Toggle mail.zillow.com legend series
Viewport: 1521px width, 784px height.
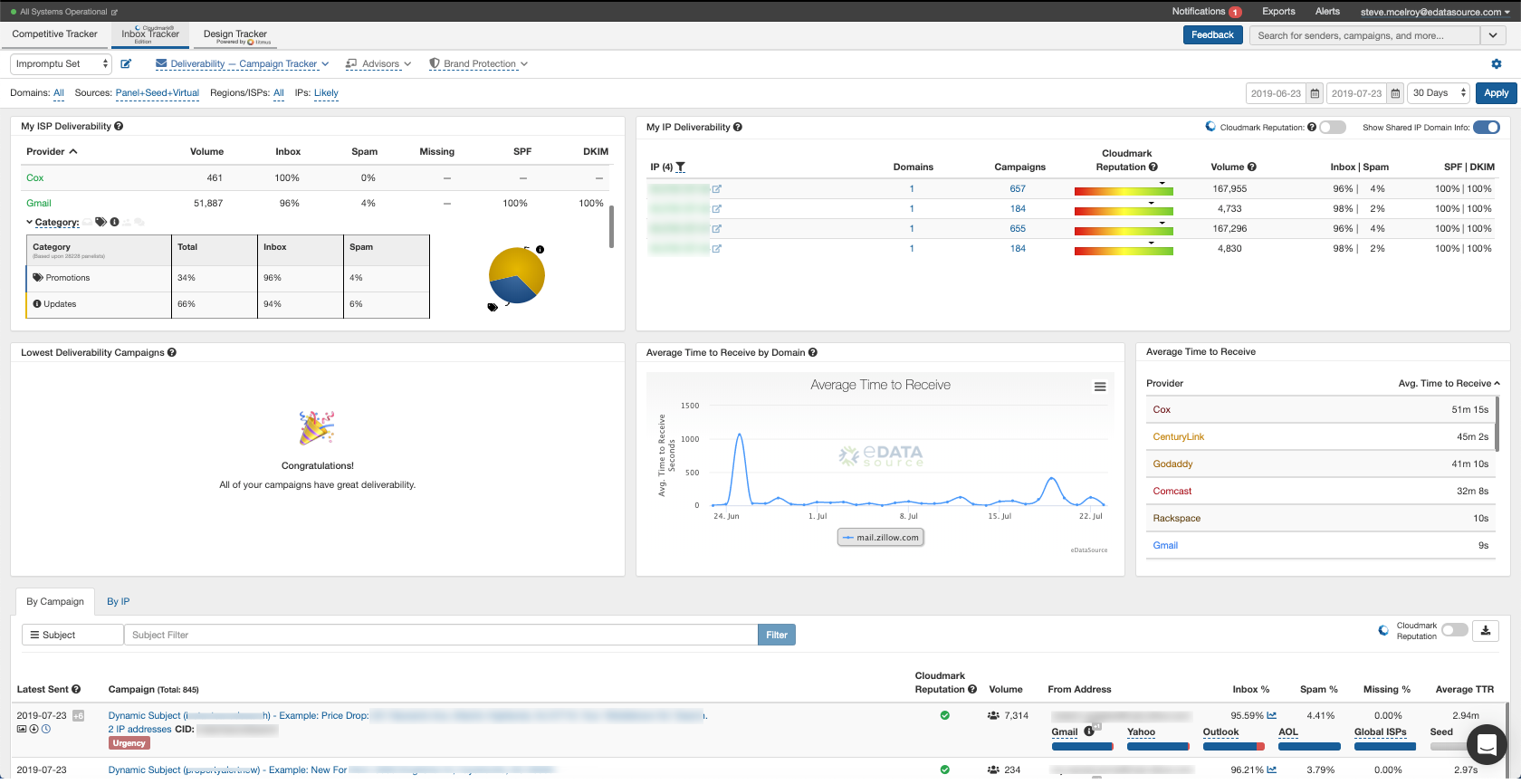point(881,538)
